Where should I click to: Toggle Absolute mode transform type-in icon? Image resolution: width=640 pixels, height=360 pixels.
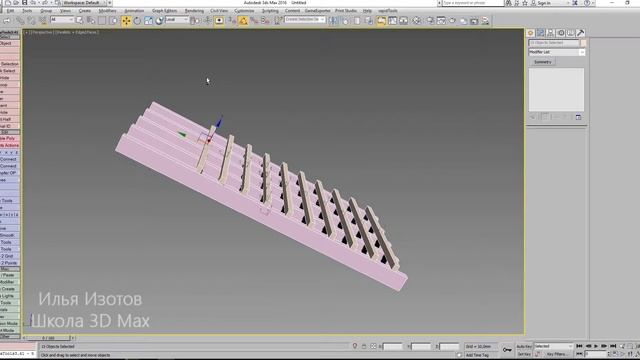[373, 346]
